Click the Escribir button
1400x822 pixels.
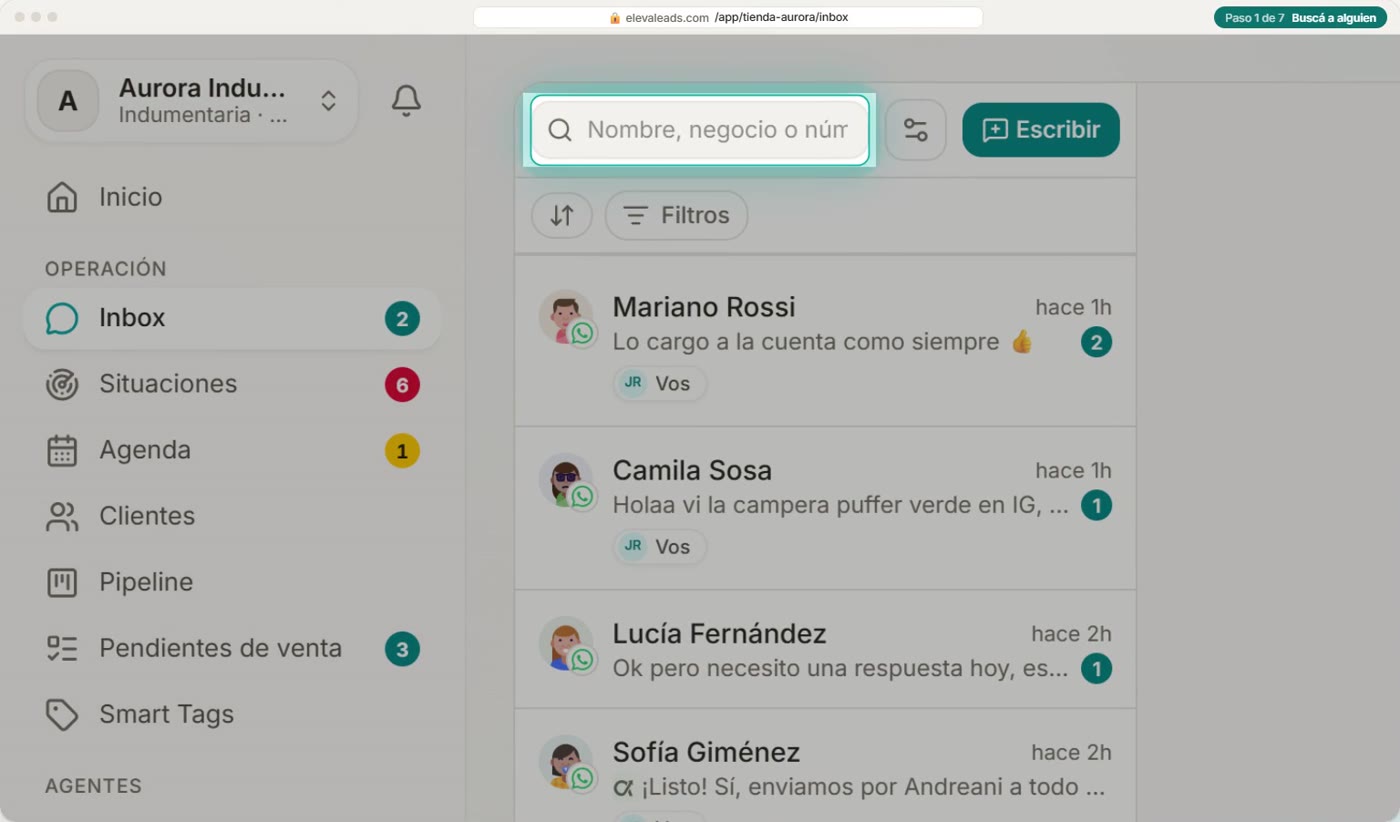[x=1041, y=130]
